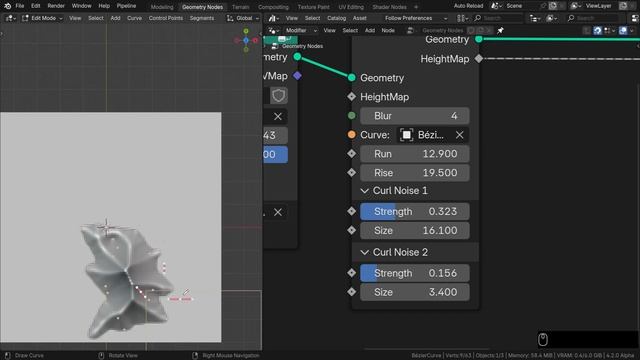Switch to the Modeling workspace tab
The image size is (640, 360).
coord(162,7)
